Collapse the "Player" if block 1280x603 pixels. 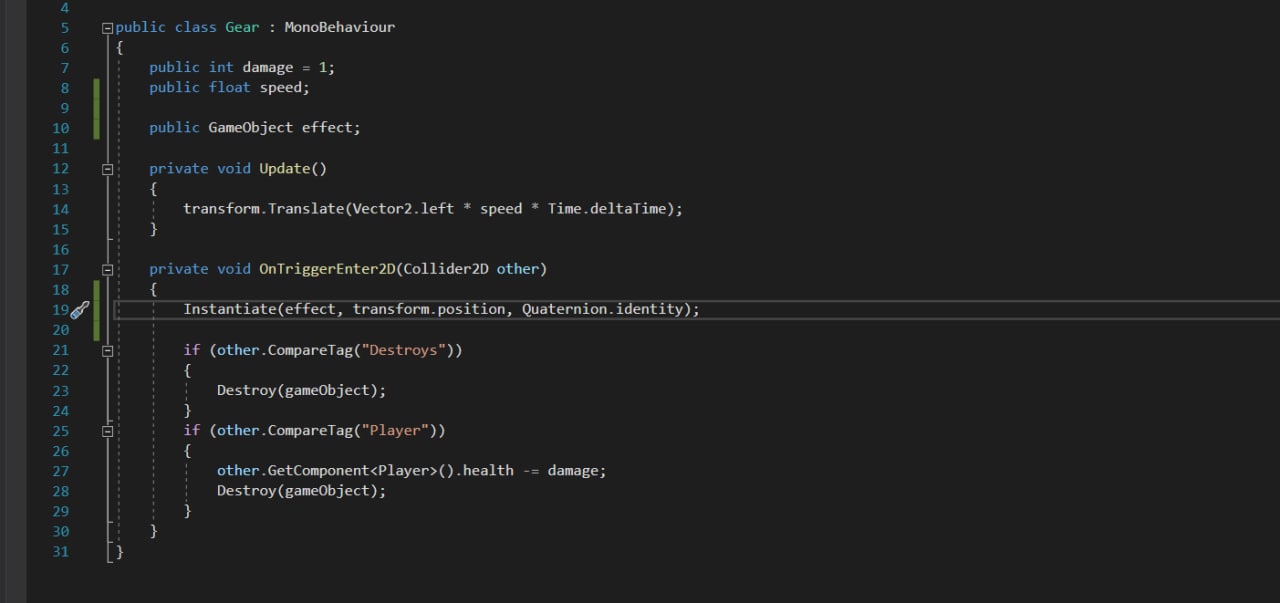coord(107,431)
